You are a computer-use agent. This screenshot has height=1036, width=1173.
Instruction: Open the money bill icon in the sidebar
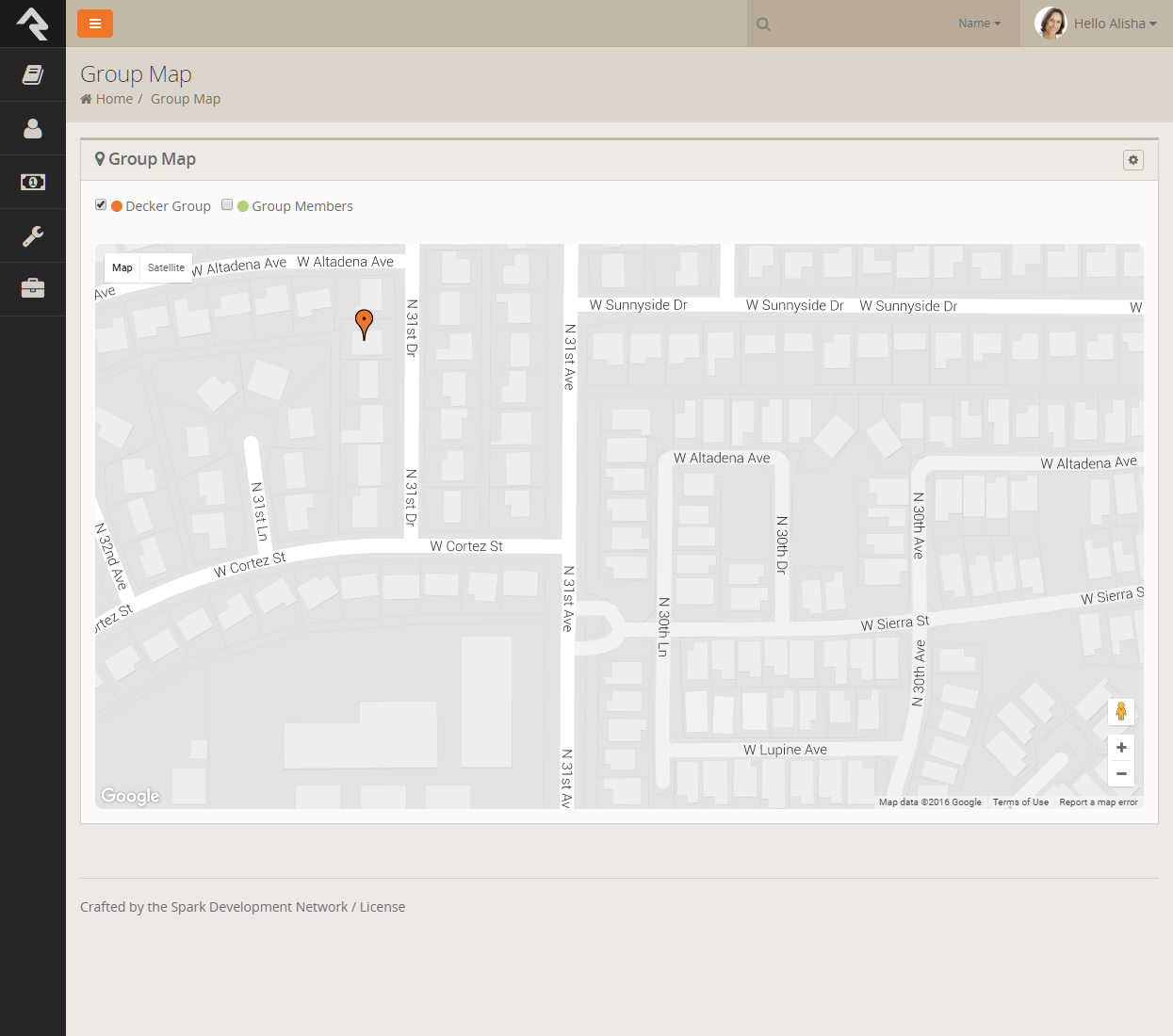click(x=33, y=182)
